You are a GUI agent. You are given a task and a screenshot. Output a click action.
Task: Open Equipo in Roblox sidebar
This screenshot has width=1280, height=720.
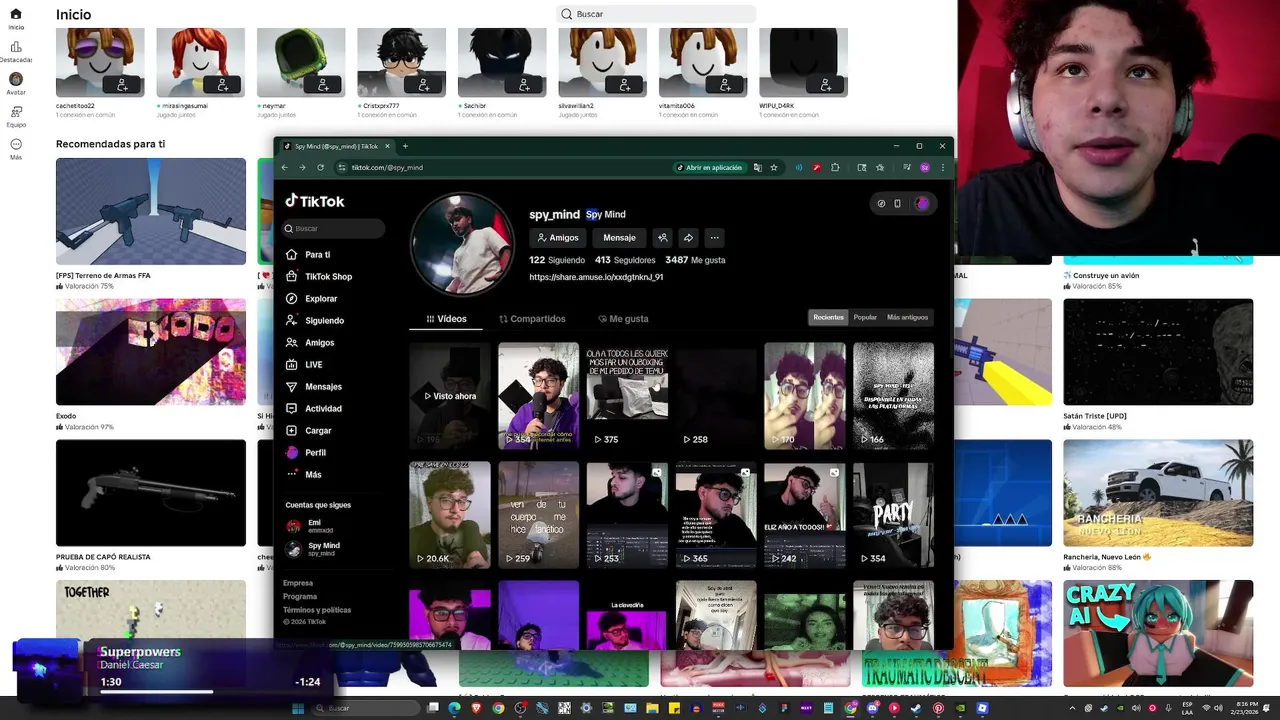[x=15, y=116]
